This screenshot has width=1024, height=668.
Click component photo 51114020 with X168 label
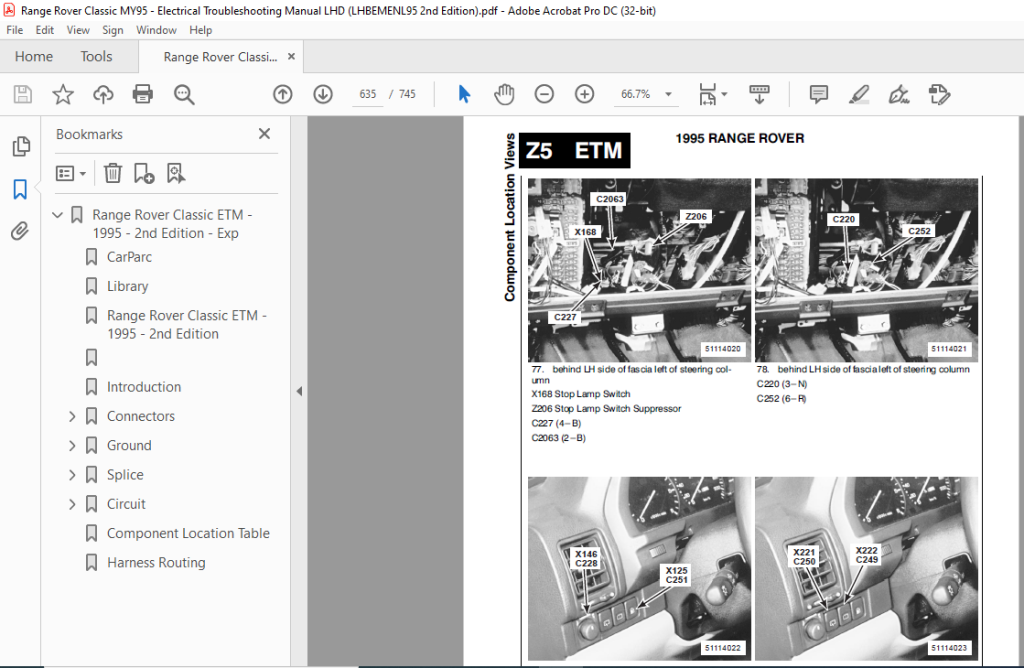point(639,270)
